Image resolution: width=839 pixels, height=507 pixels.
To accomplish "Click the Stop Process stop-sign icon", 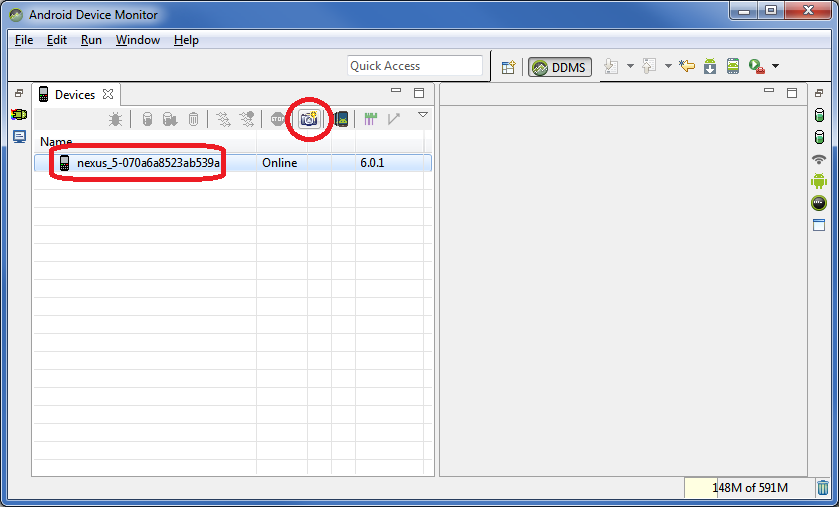I will (278, 119).
